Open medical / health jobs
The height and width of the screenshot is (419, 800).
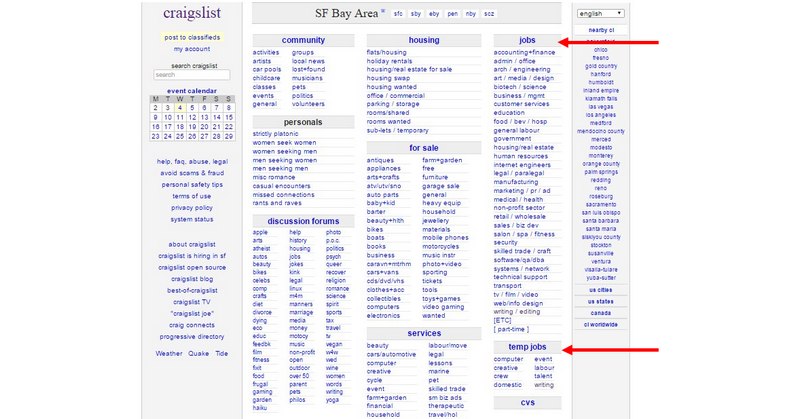(518, 200)
